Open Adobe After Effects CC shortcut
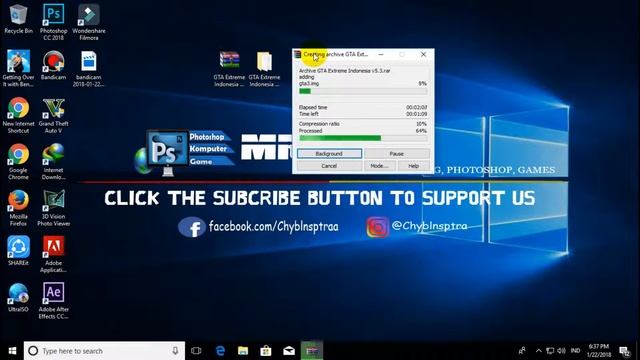This screenshot has width=640, height=360. point(53,300)
